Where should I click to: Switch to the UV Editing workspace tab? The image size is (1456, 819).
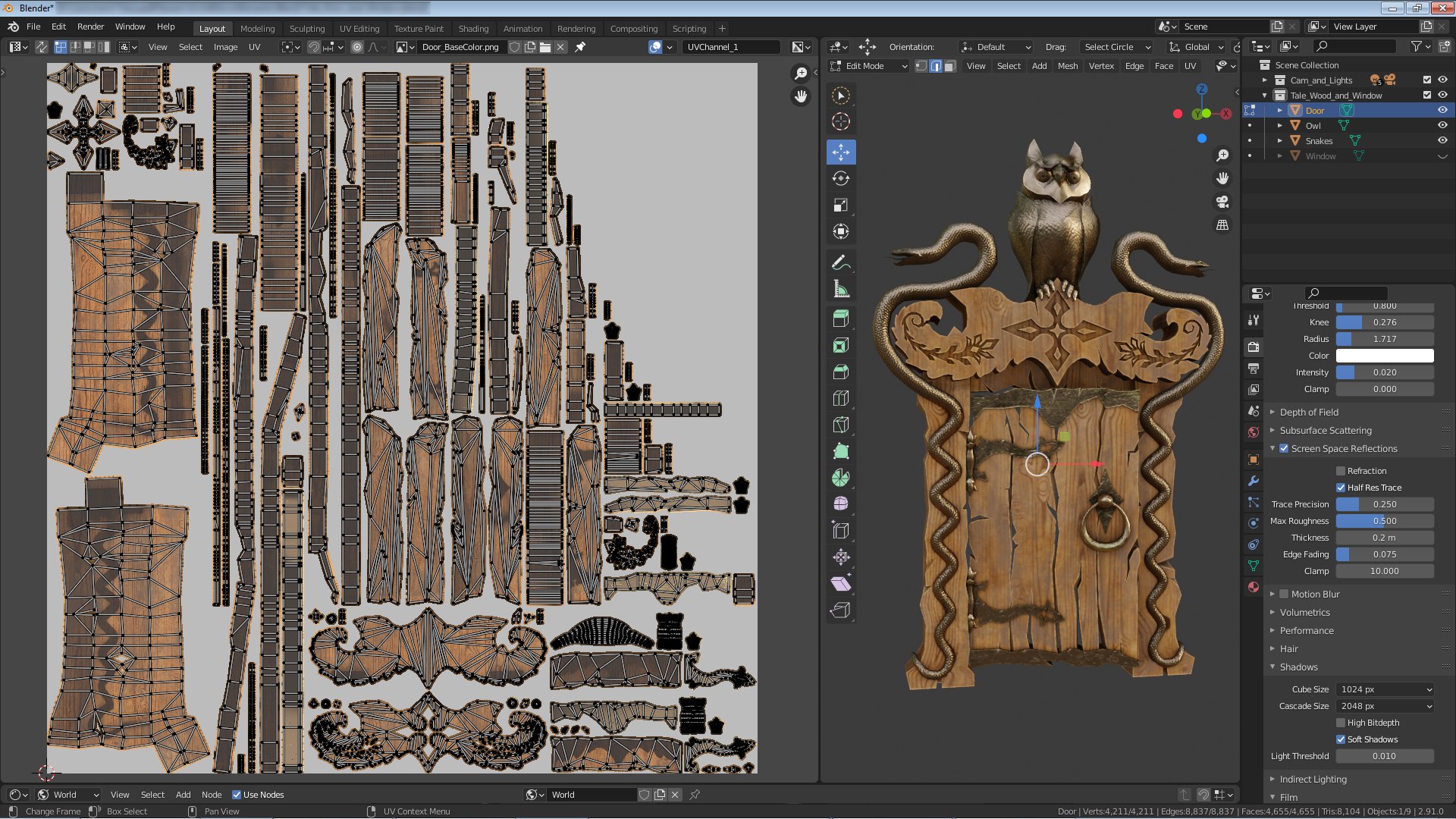coord(359,29)
